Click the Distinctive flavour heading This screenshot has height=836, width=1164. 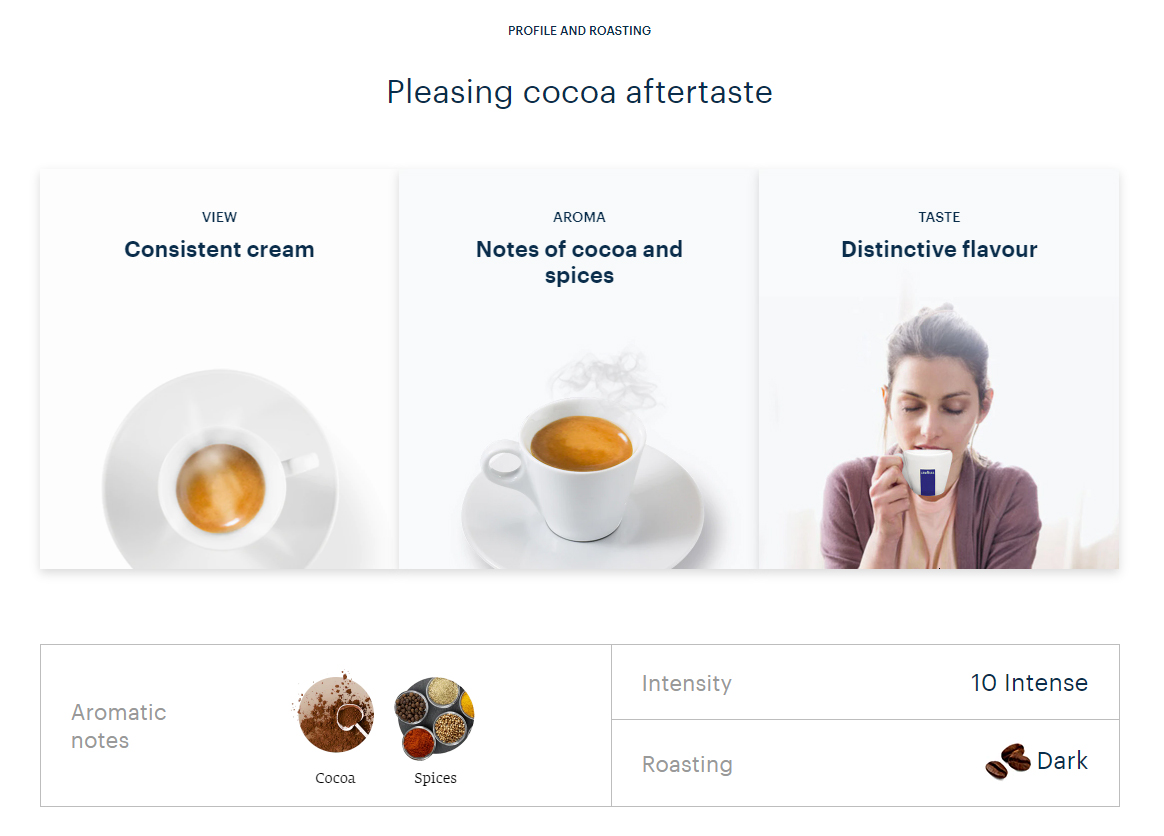coord(939,249)
